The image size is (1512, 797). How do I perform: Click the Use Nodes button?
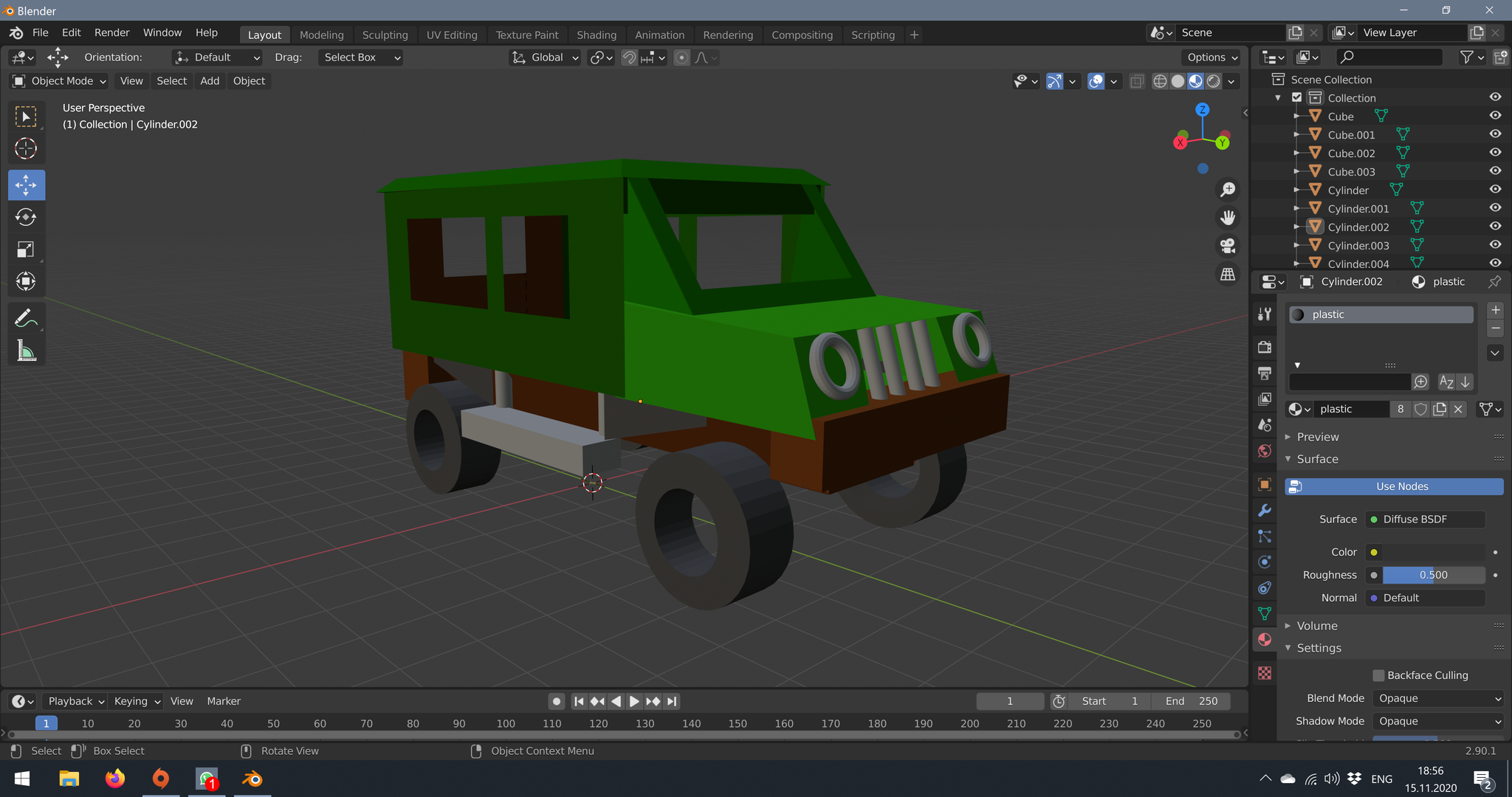(x=1395, y=486)
